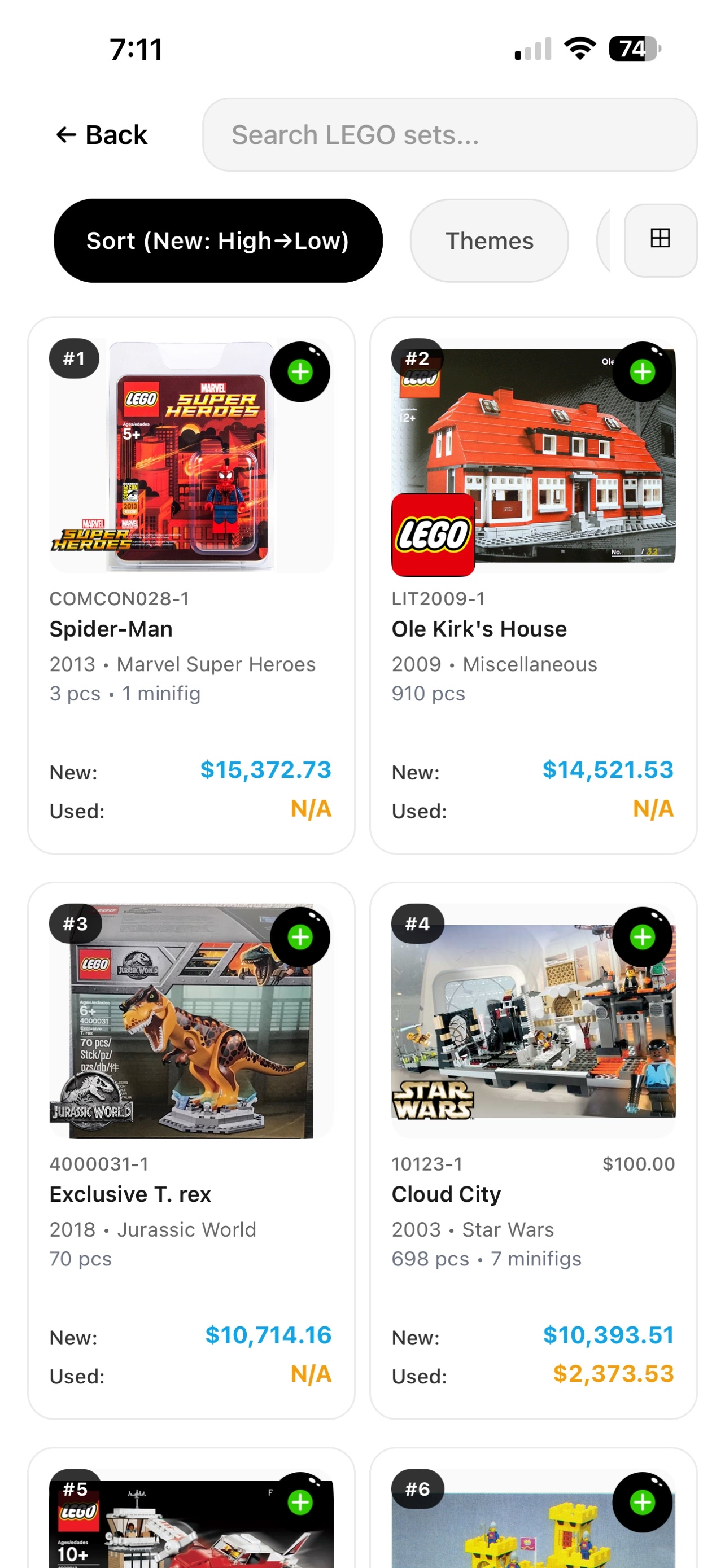
Task: Tap the Wi-Fi status icon
Action: [580, 49]
